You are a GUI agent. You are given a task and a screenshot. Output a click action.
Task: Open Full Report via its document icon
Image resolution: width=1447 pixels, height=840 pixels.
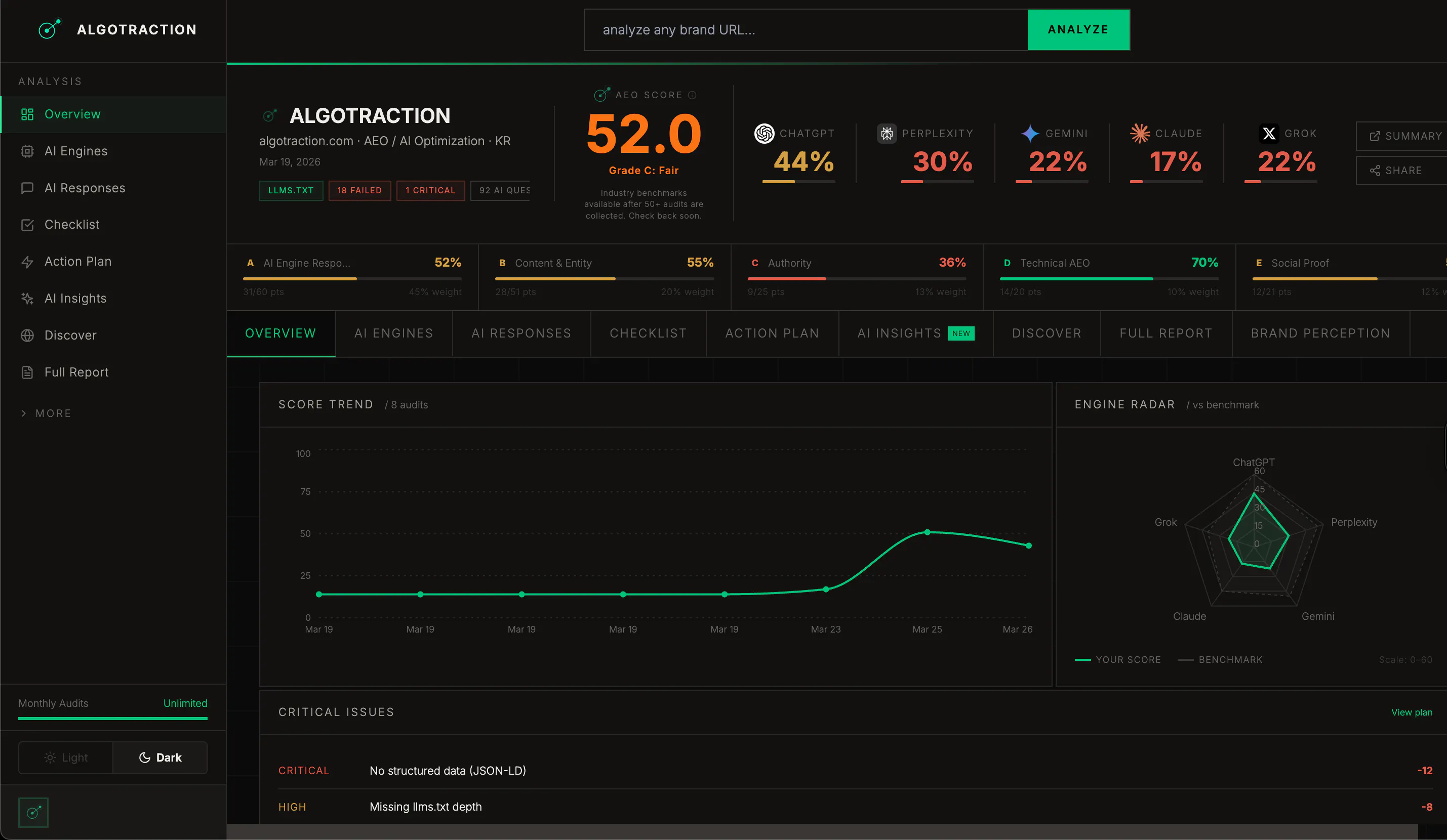tap(27, 372)
